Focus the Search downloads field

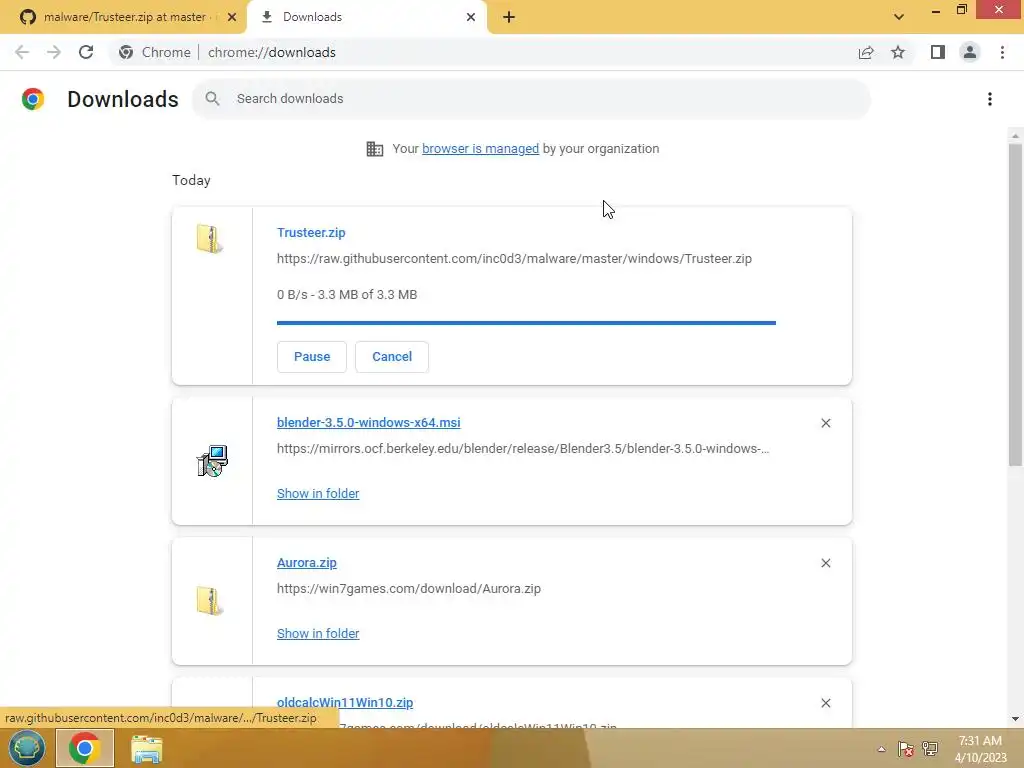tap(531, 99)
